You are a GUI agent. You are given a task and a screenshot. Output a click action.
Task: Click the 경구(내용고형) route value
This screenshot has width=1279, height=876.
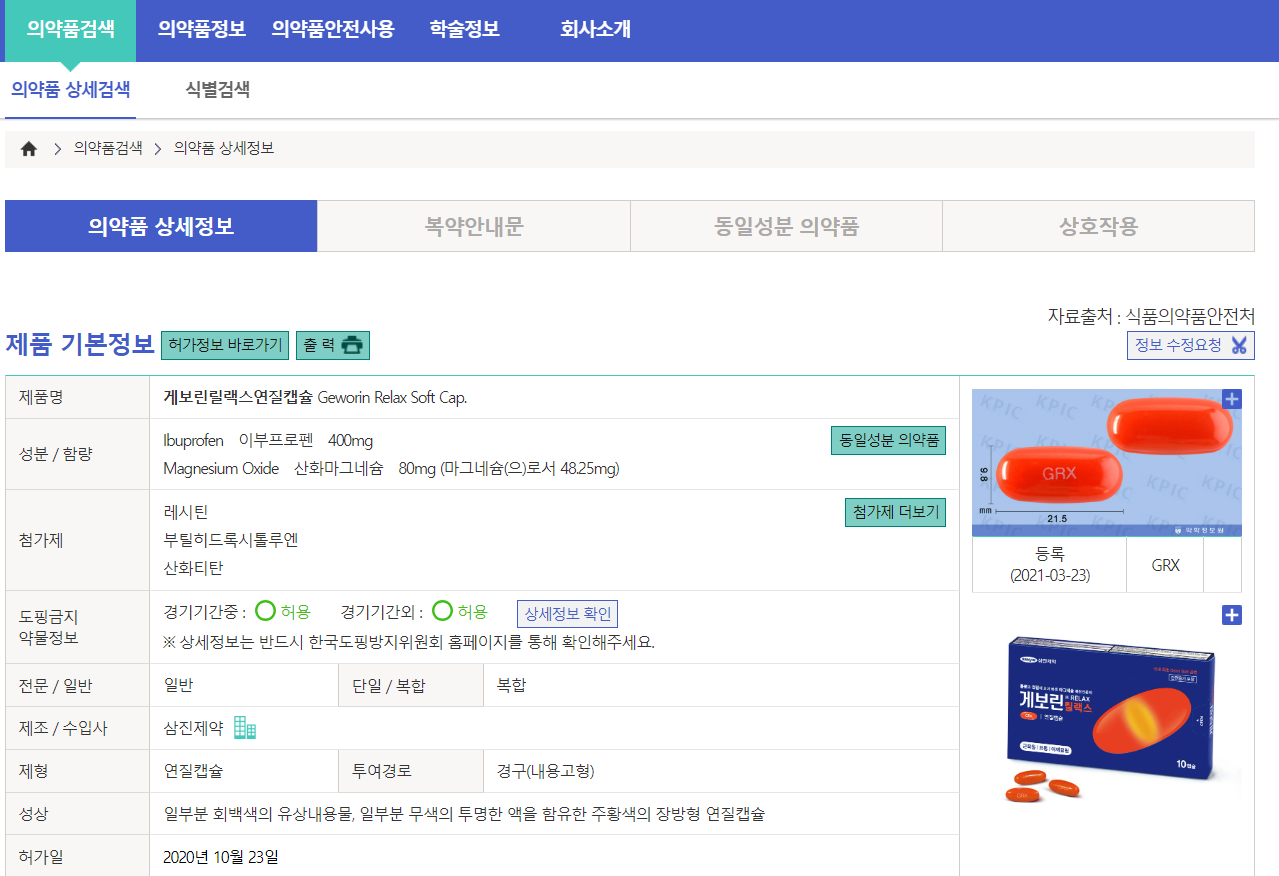pyautogui.click(x=546, y=771)
